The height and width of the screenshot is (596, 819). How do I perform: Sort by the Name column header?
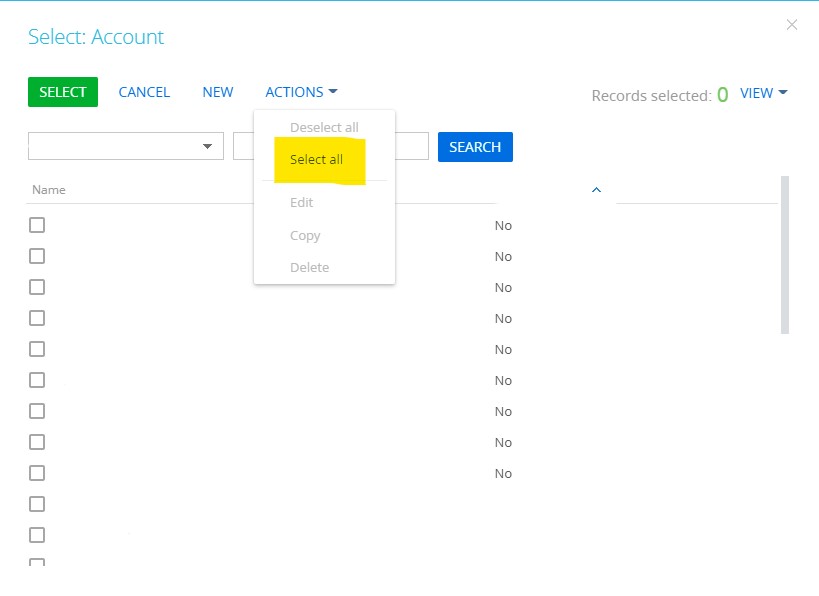coord(49,190)
